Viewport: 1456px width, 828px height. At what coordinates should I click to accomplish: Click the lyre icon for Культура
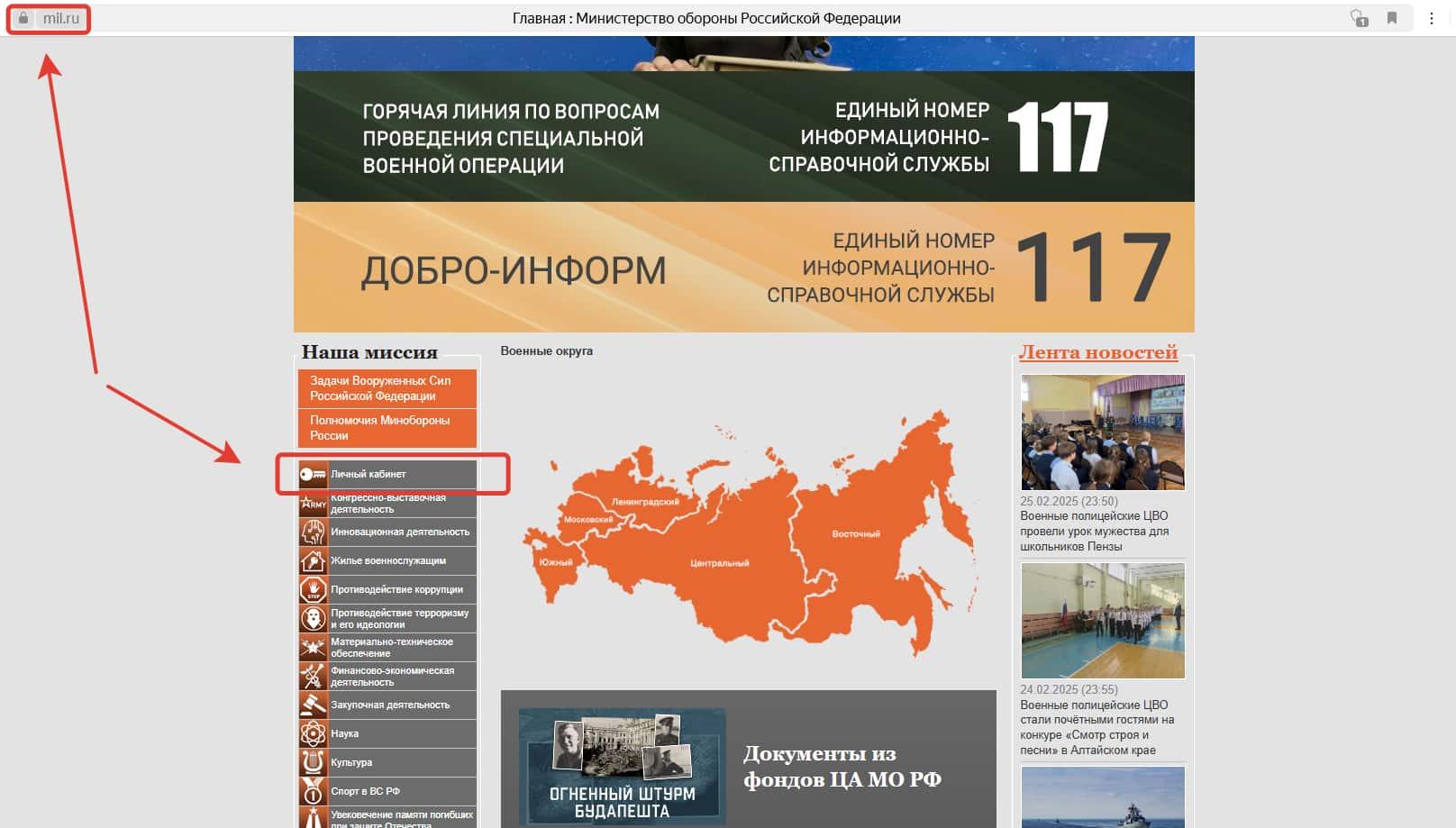pyautogui.click(x=313, y=762)
